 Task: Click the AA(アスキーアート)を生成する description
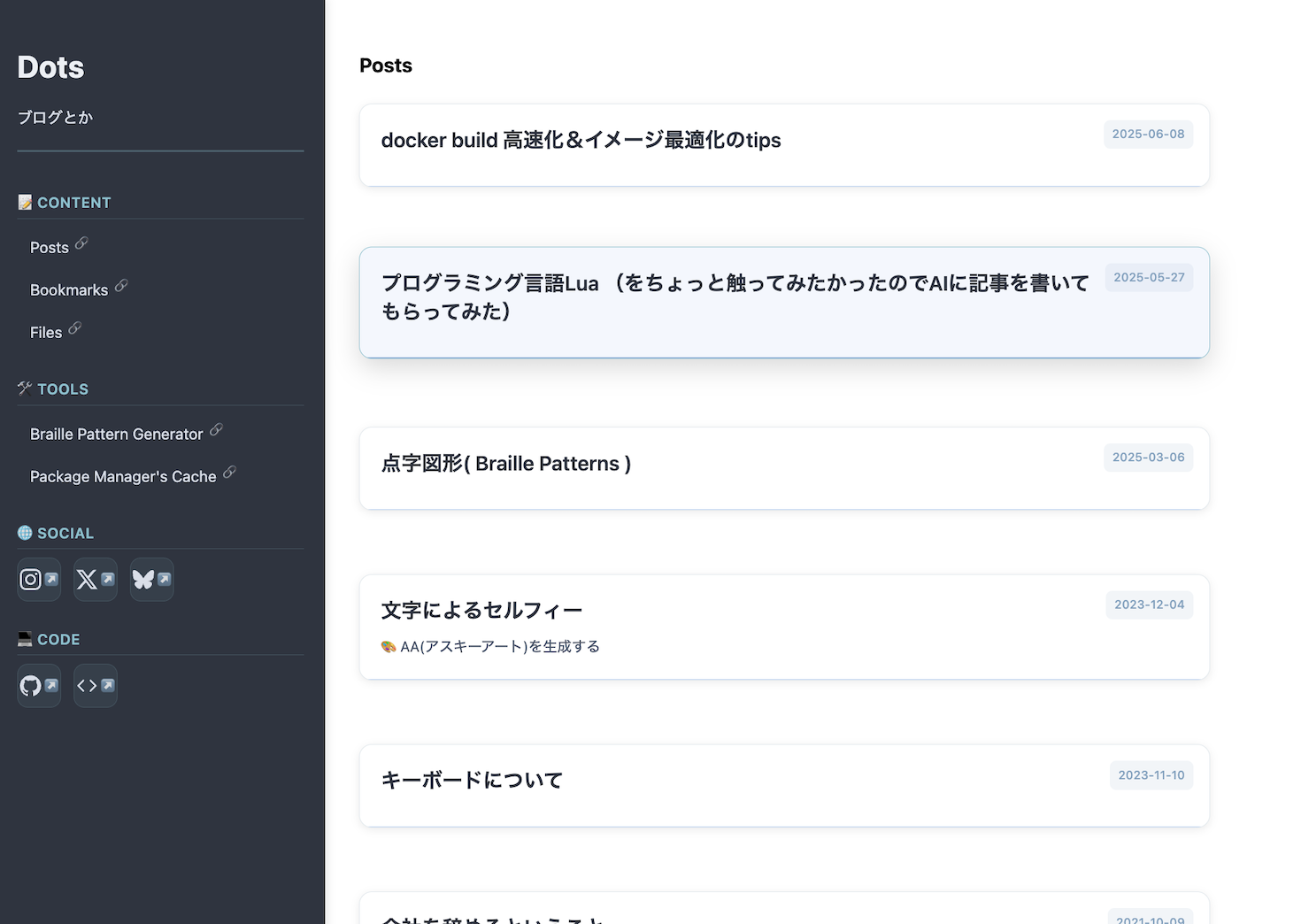(x=500, y=647)
